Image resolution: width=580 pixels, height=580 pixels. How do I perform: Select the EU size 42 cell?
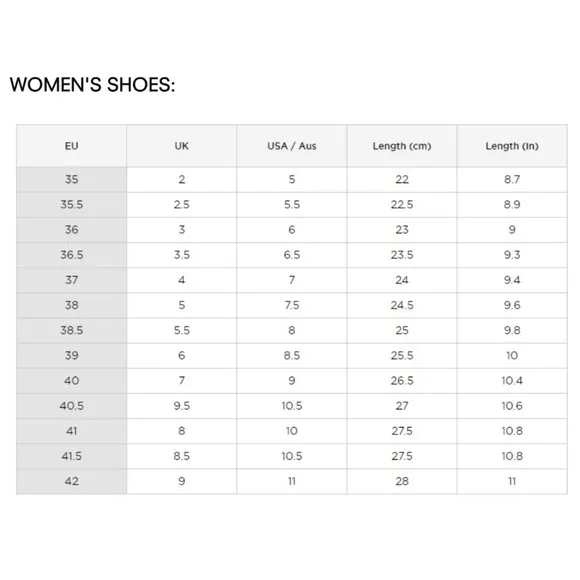71,481
